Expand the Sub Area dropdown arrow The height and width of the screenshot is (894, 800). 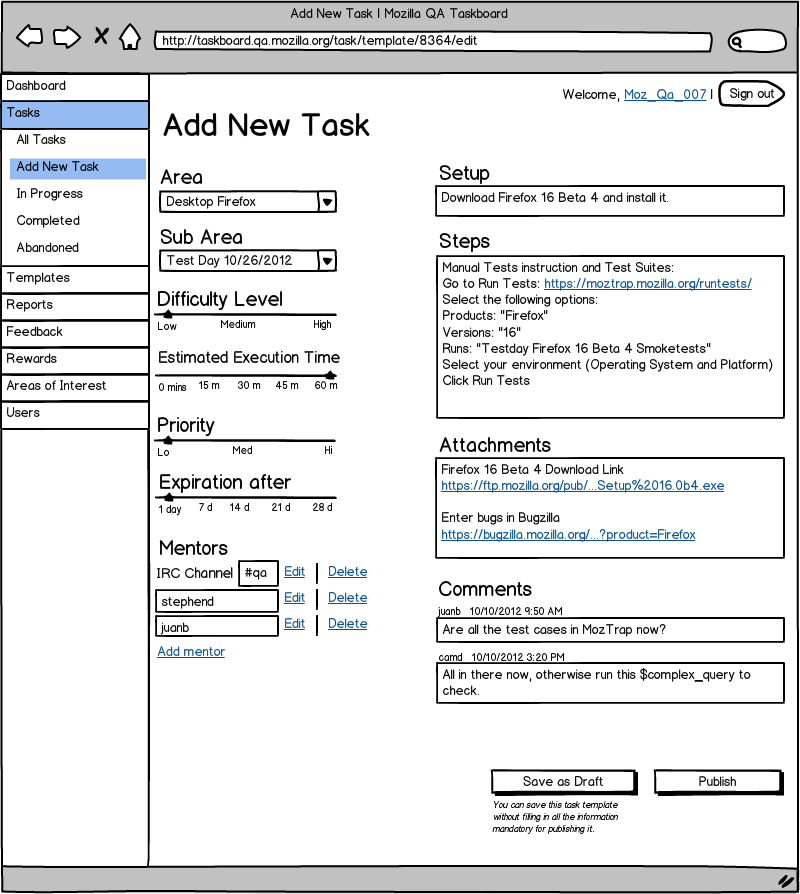[x=327, y=261]
